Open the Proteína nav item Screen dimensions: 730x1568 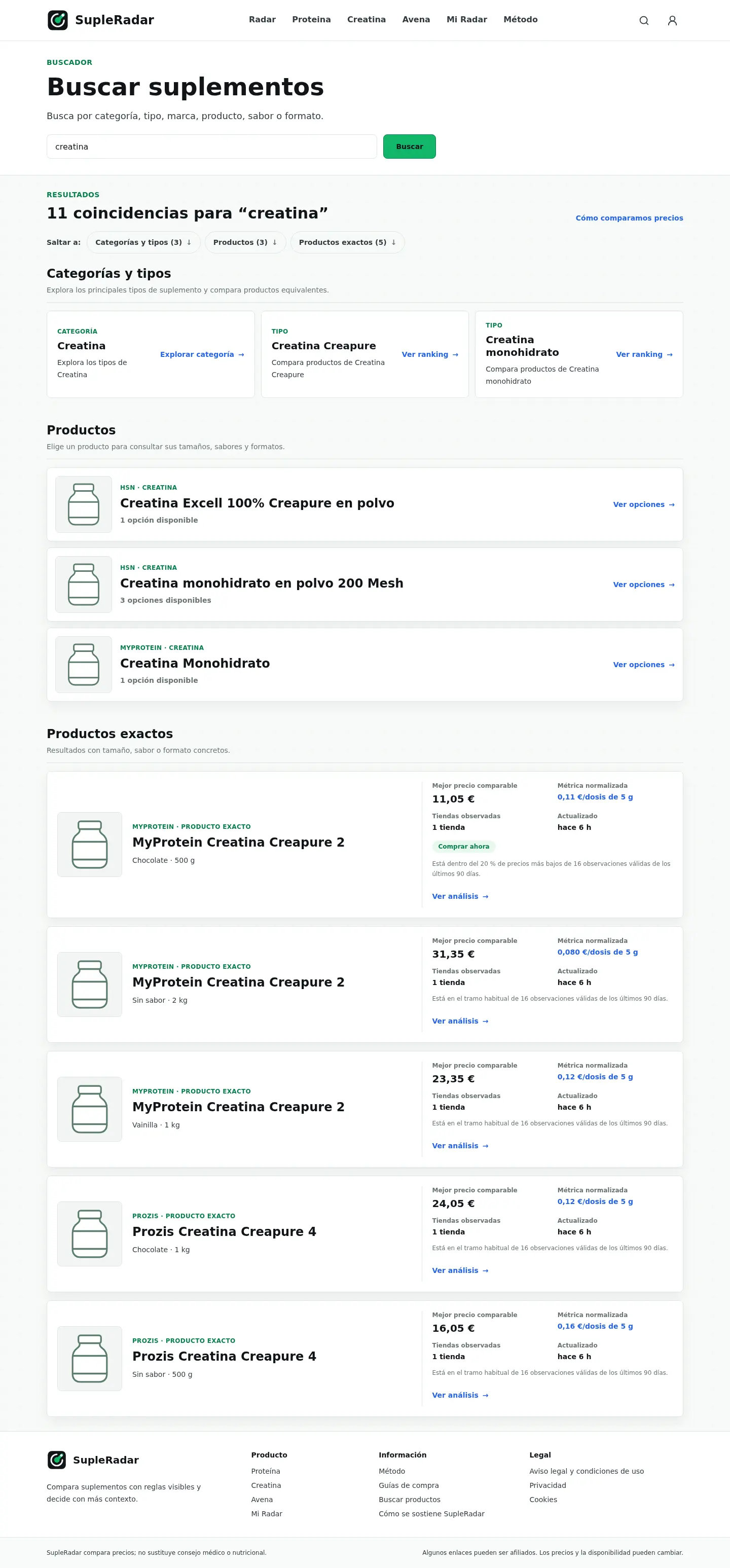point(312,19)
